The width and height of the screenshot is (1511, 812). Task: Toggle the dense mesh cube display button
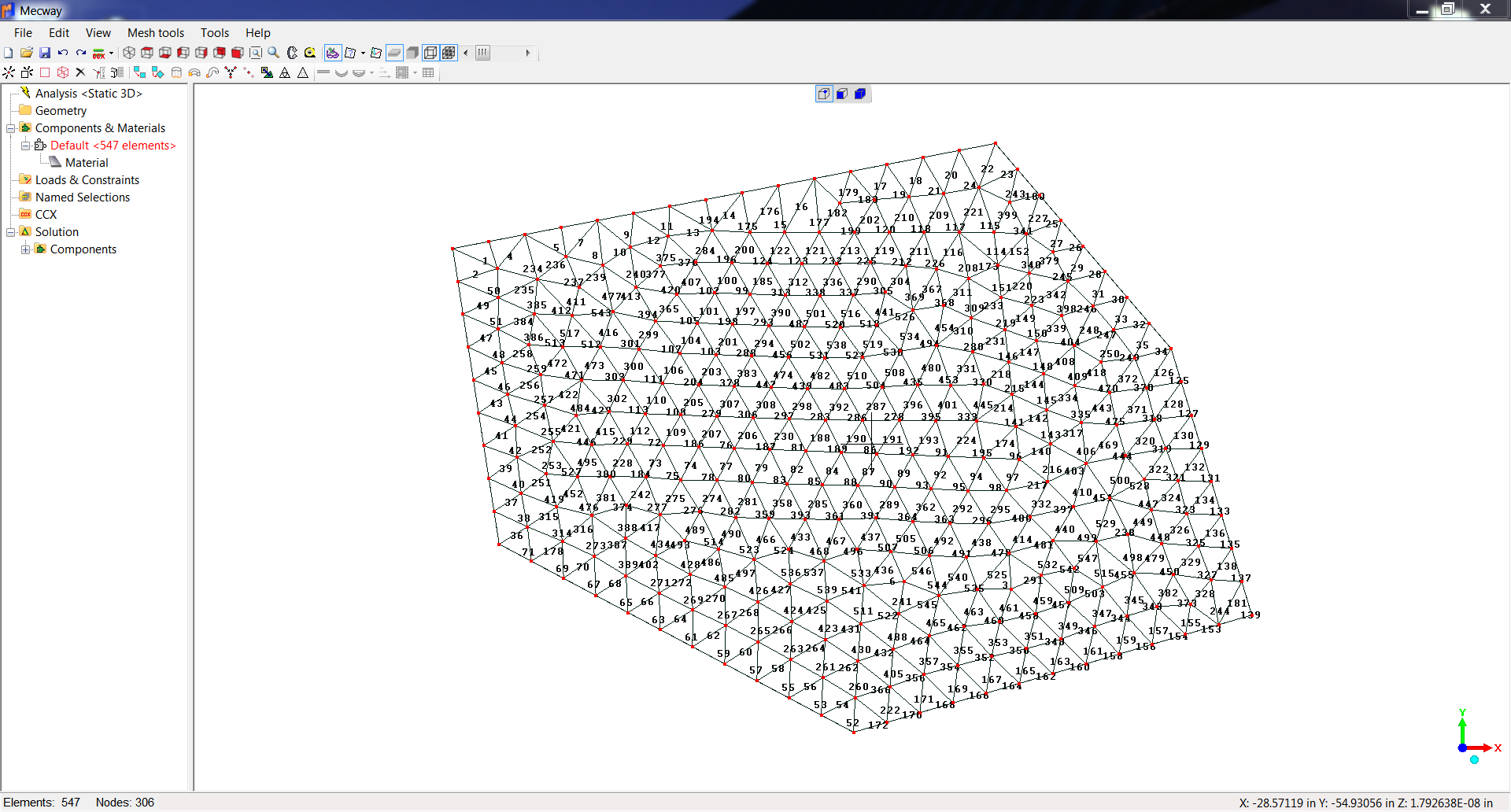449,53
